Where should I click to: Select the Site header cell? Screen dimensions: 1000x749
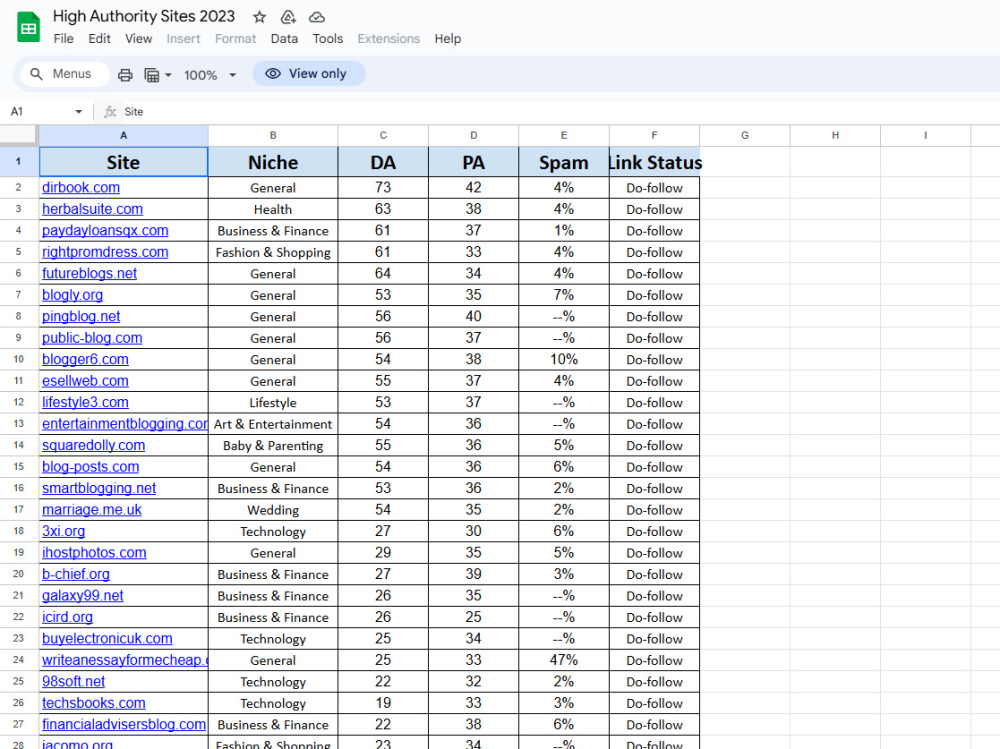pos(123,162)
